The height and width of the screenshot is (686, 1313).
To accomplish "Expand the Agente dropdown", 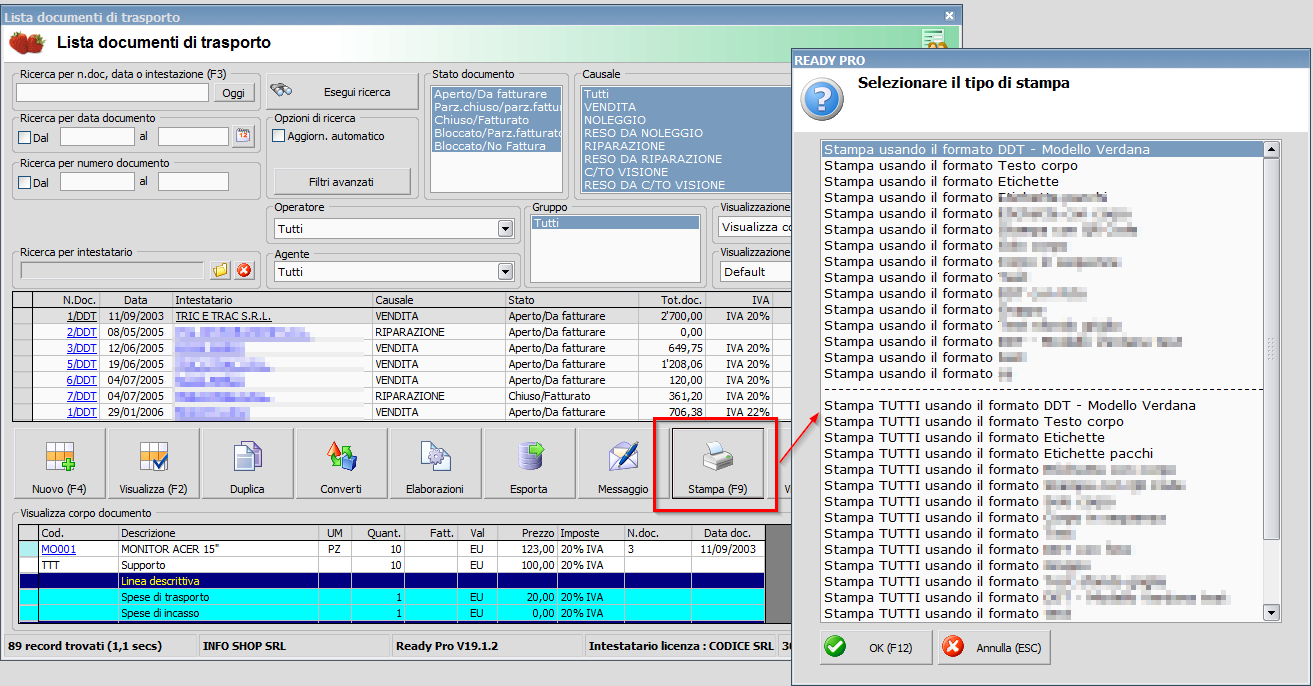I will coord(504,272).
